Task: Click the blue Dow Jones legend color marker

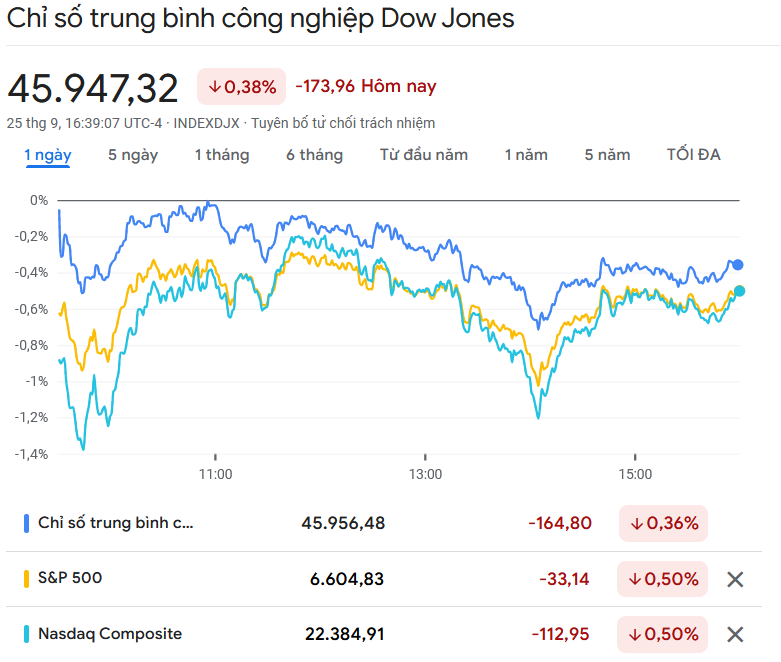Action: pos(26,523)
